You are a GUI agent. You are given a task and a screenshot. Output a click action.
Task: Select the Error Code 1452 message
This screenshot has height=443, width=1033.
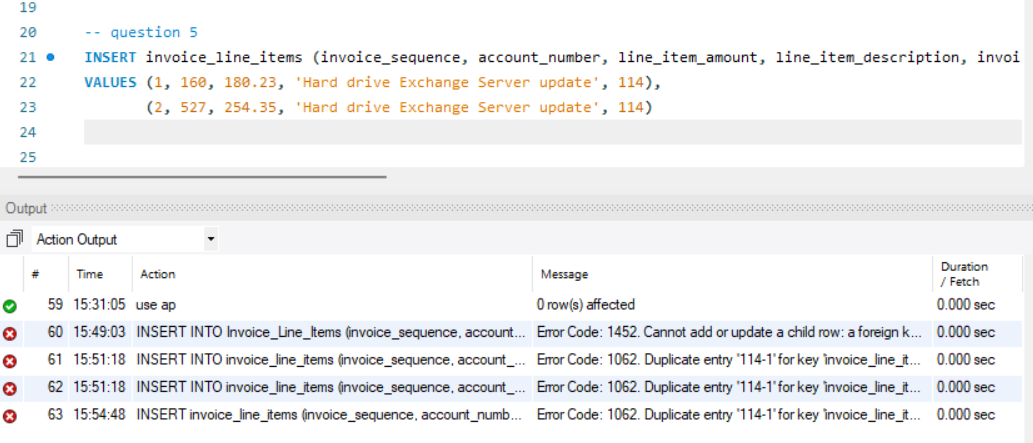coord(729,332)
